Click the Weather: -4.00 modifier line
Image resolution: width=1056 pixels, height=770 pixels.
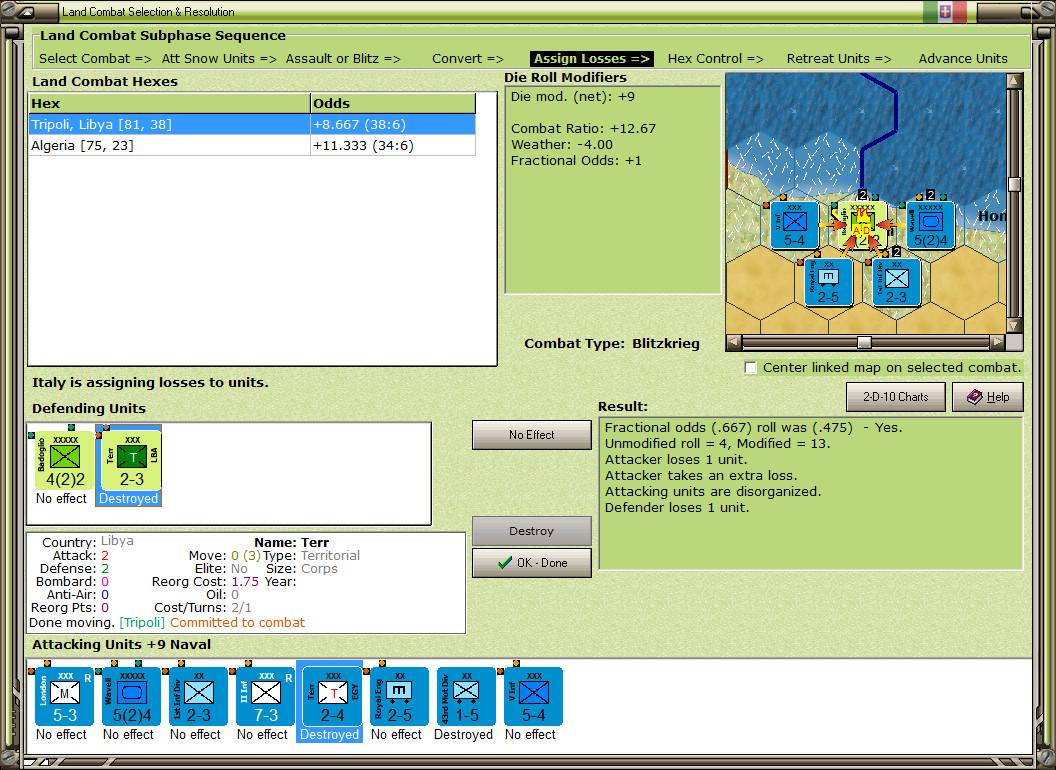coord(562,145)
